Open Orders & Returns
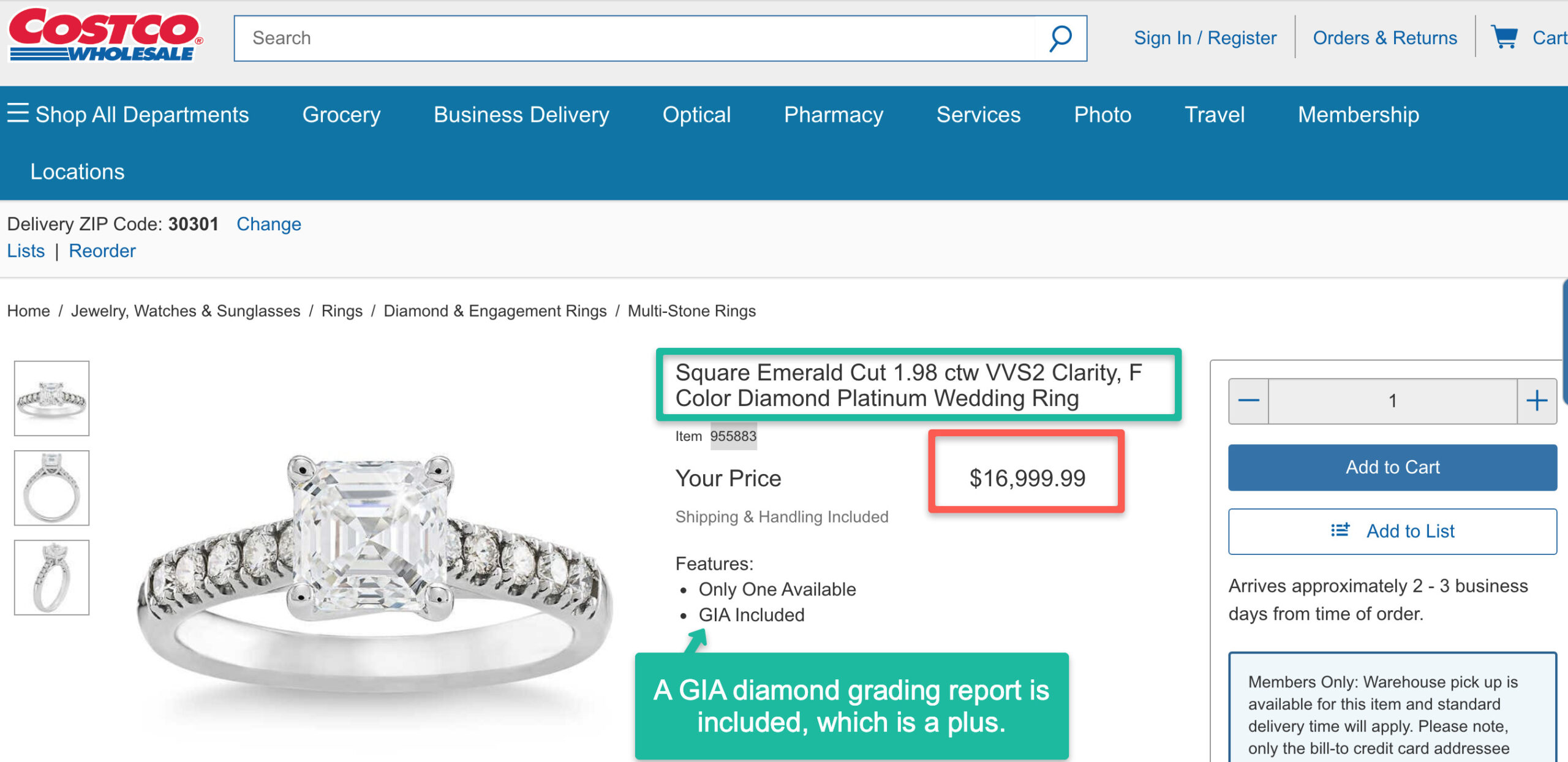The image size is (1568, 762). (1384, 38)
